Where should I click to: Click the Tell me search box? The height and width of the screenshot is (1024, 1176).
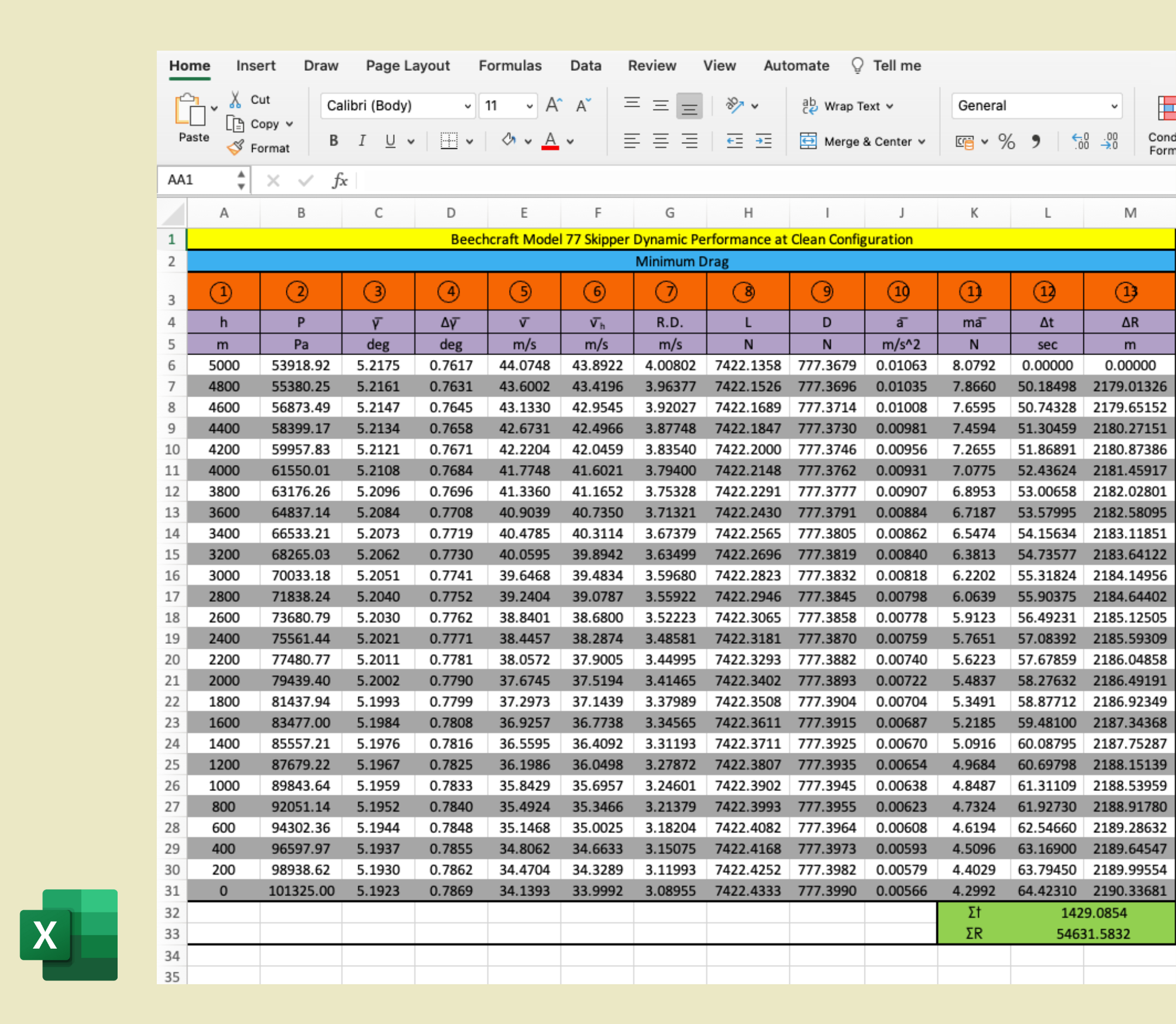896,66
